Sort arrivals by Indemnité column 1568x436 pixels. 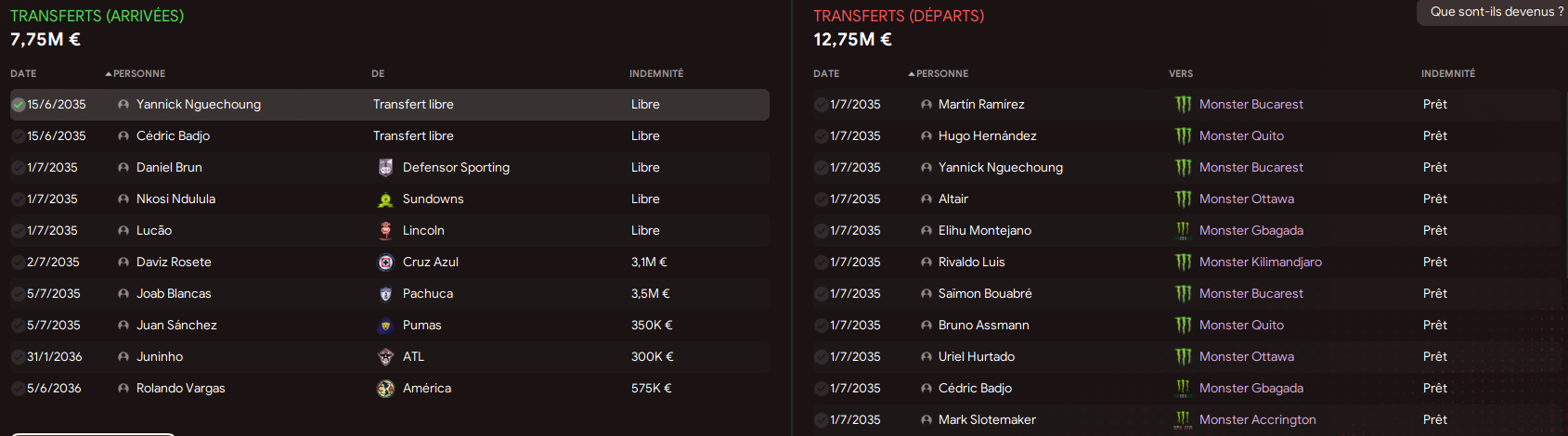click(656, 73)
